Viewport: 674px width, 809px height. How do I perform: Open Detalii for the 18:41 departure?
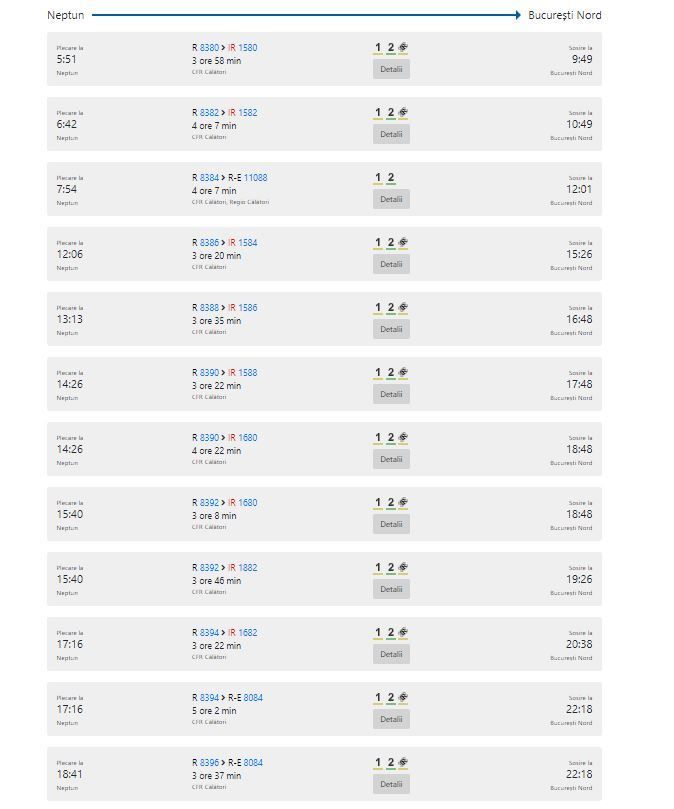coord(391,784)
